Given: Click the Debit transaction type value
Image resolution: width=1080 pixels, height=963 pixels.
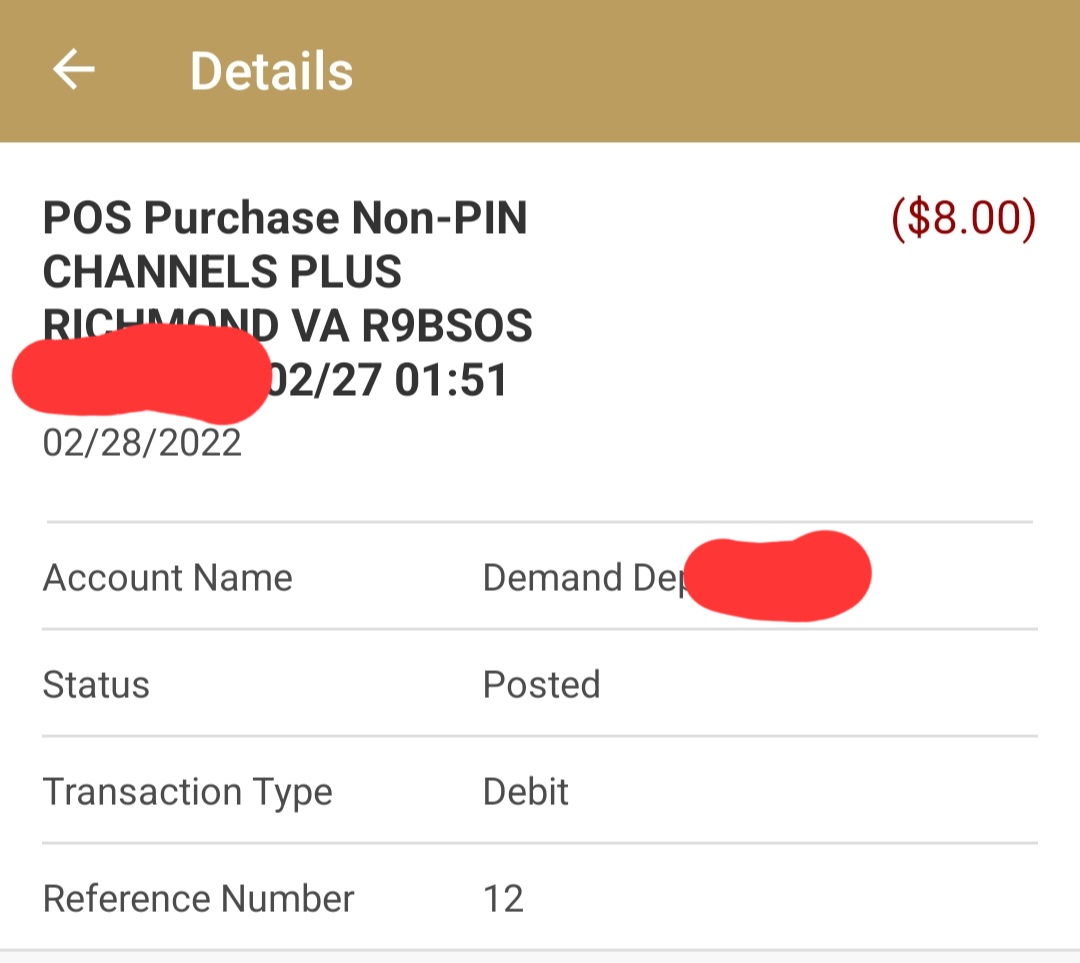Looking at the screenshot, I should pos(525,792).
